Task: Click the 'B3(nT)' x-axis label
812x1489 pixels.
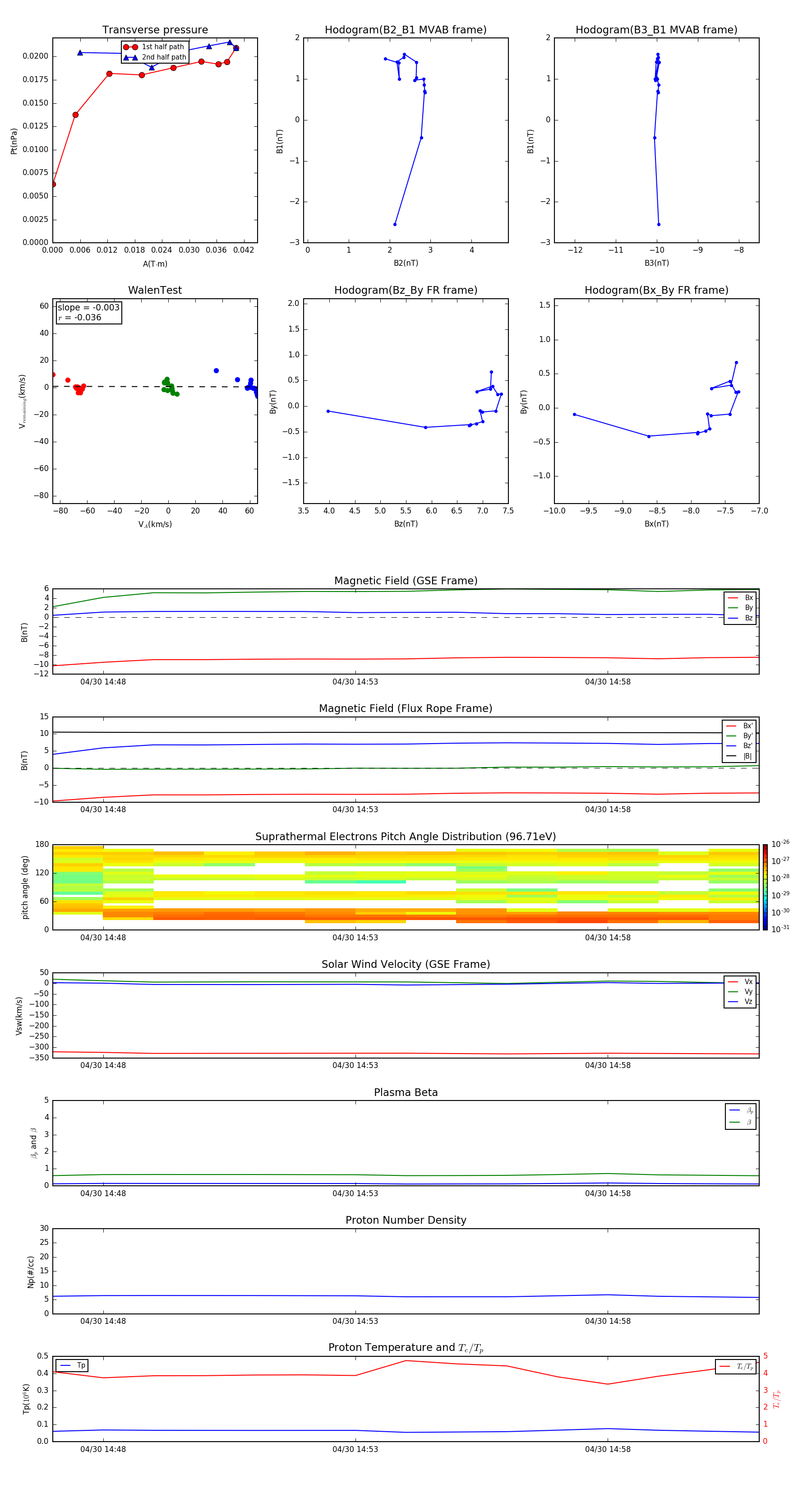Action: (x=656, y=263)
